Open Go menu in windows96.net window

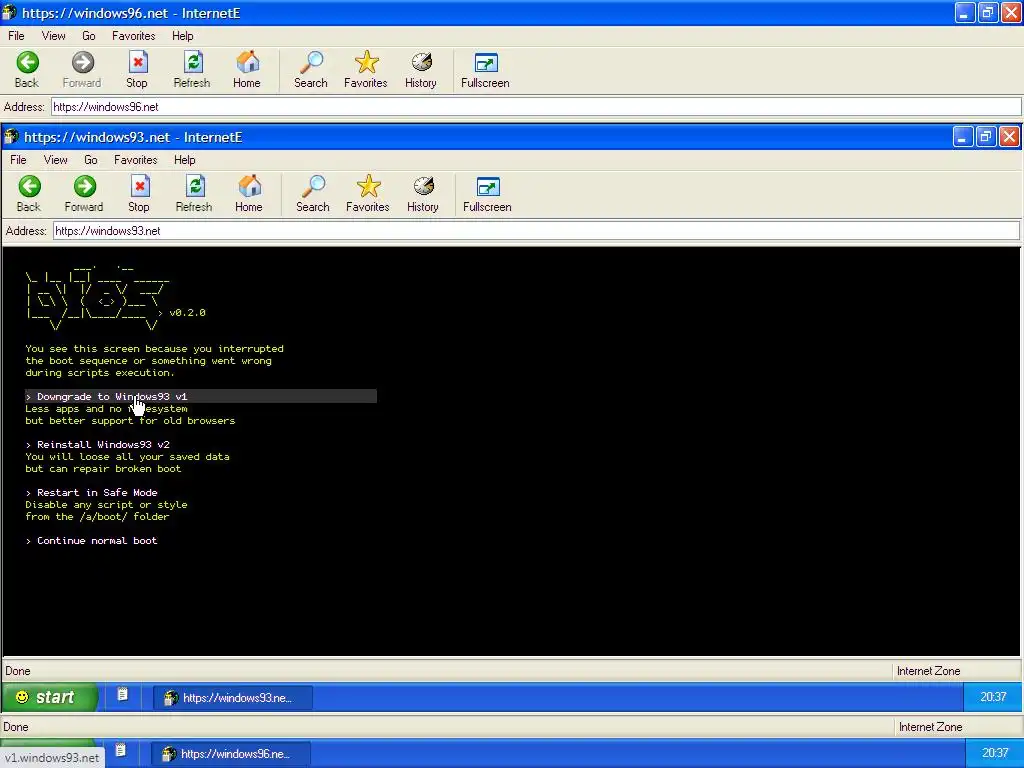pos(89,36)
